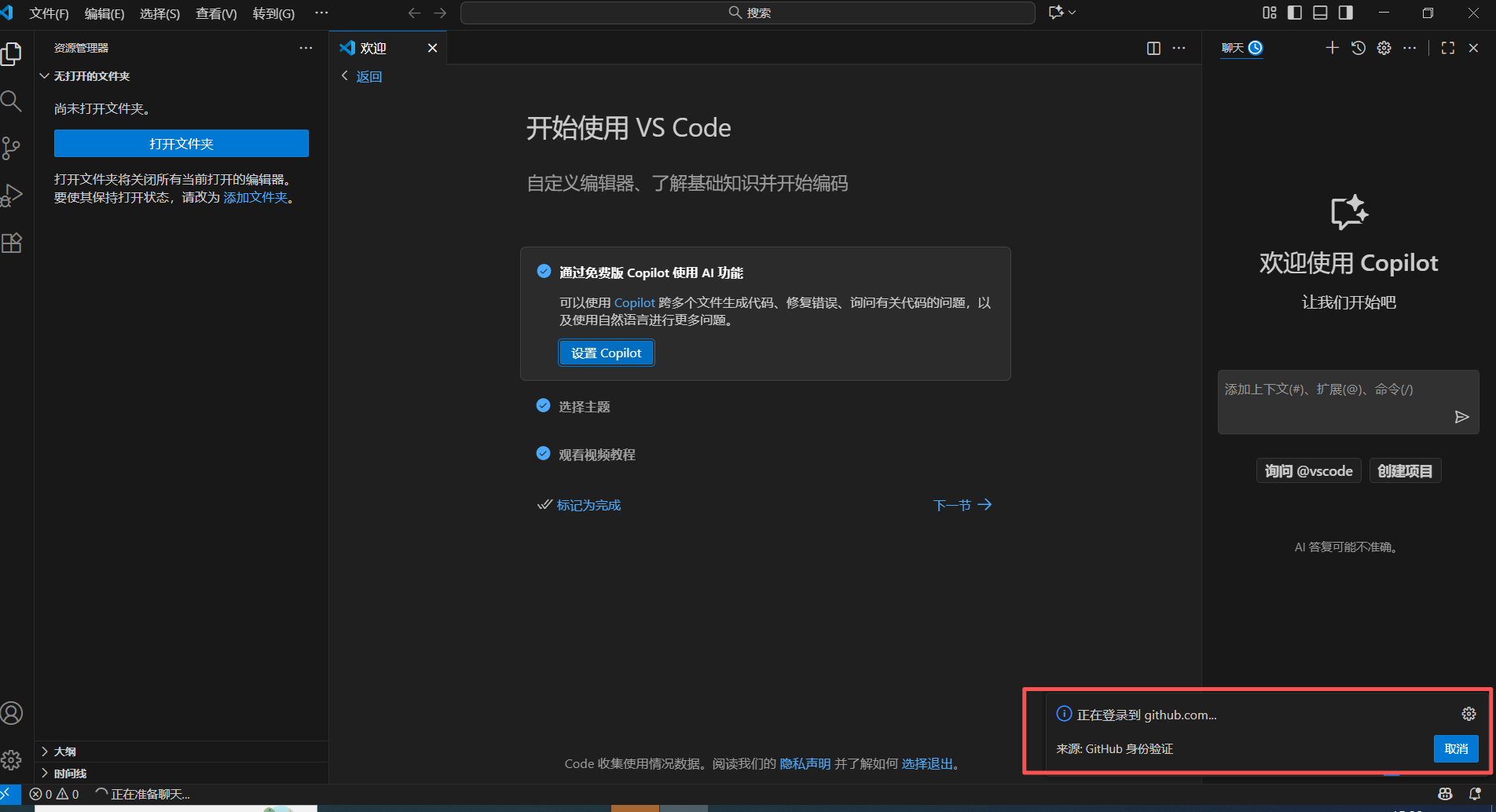This screenshot has width=1496, height=812.
Task: Open notifications bell in status bar
Action: tap(1475, 794)
